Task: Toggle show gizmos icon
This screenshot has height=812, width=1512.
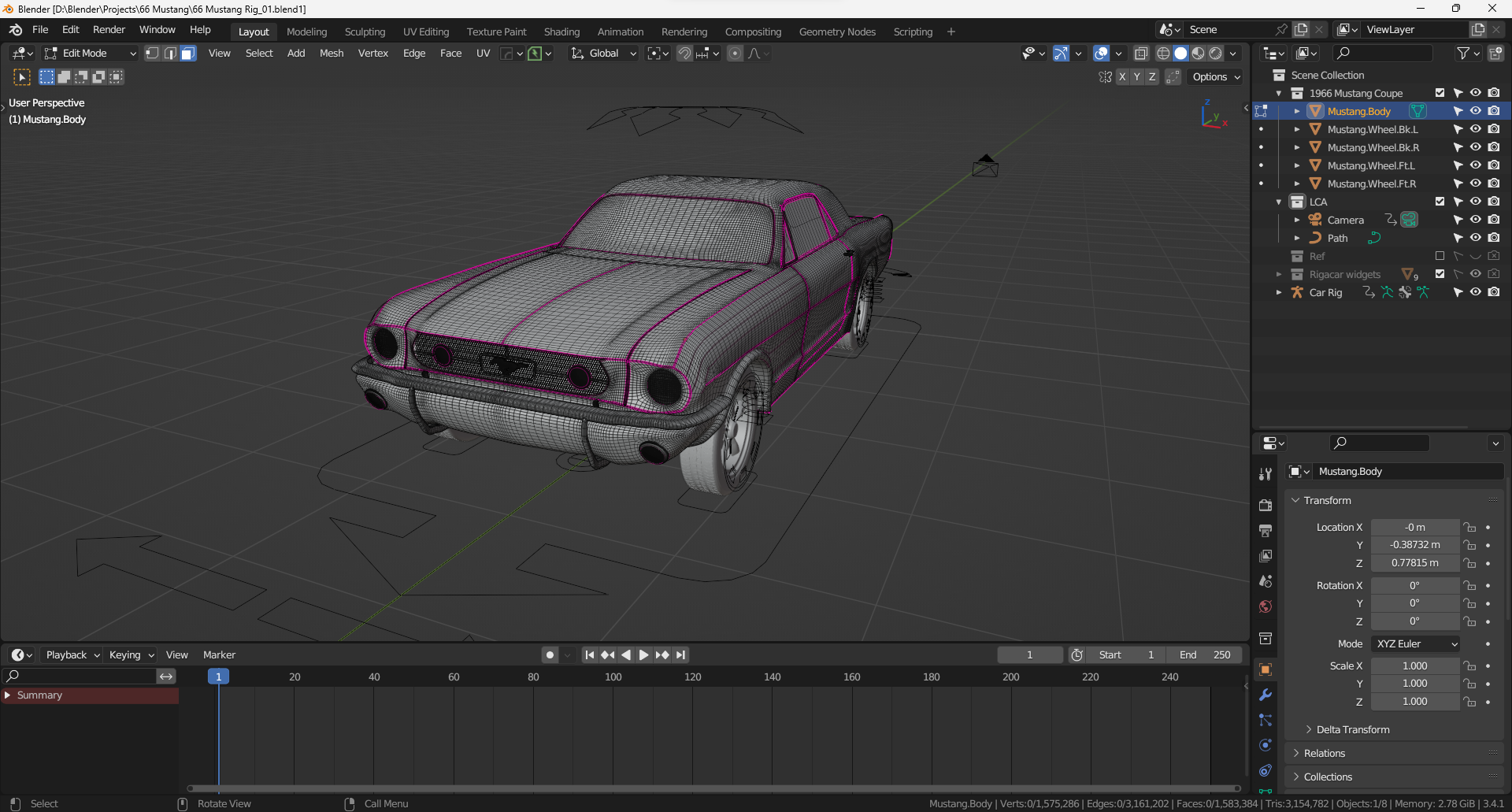Action: coord(1062,54)
